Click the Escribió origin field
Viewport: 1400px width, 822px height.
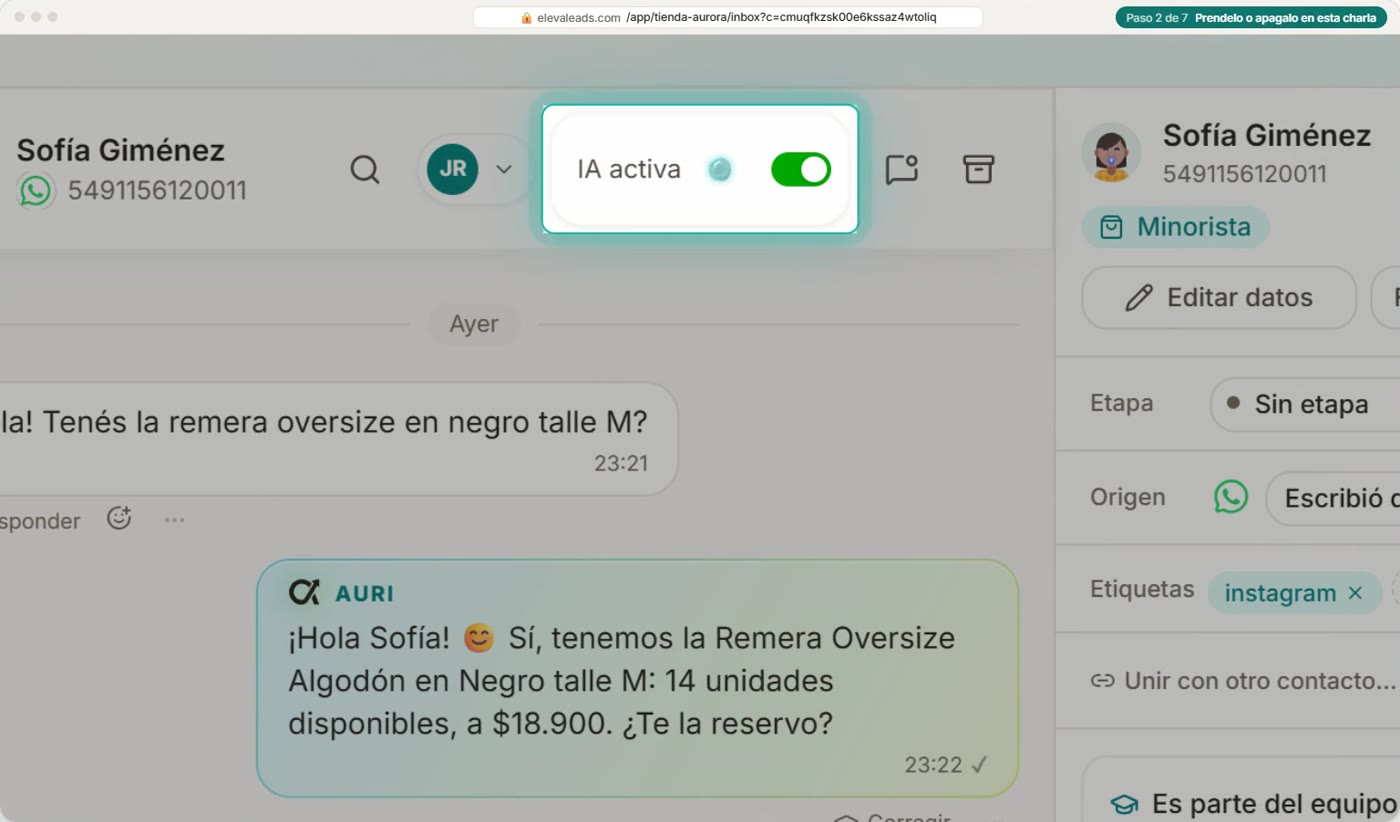(x=1333, y=498)
